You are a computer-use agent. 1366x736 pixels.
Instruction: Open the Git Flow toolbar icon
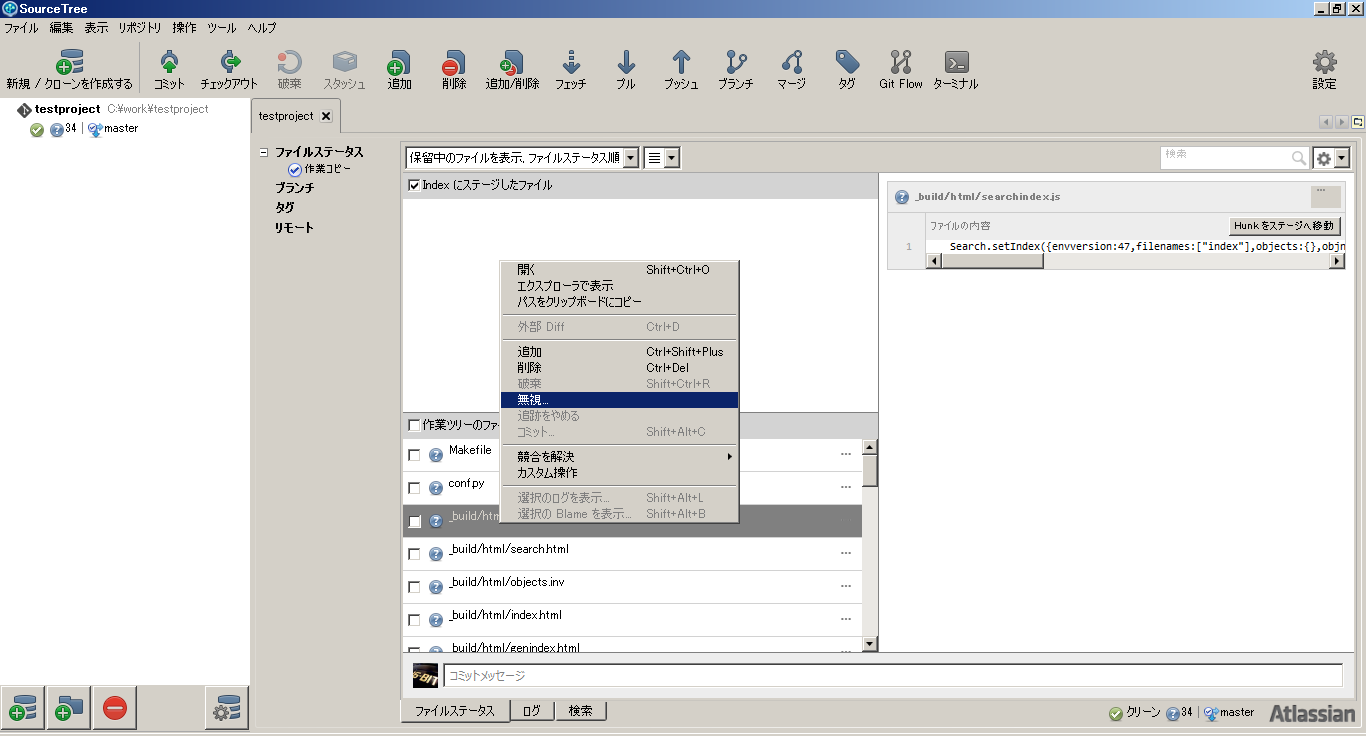(901, 63)
